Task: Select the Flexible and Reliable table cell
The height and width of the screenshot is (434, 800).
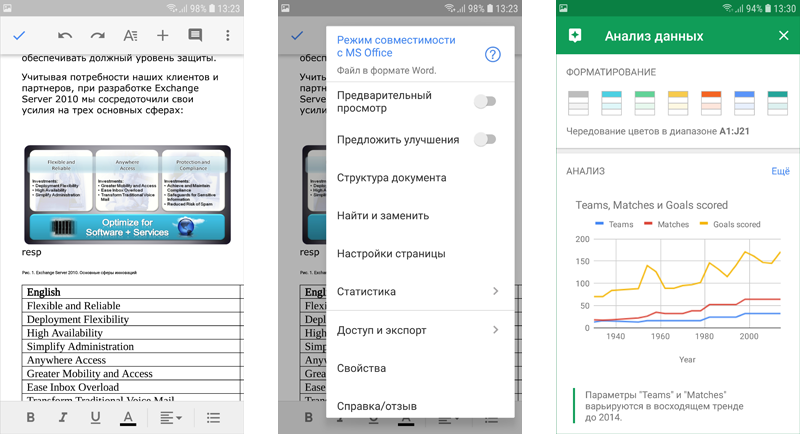Action: 131,305
